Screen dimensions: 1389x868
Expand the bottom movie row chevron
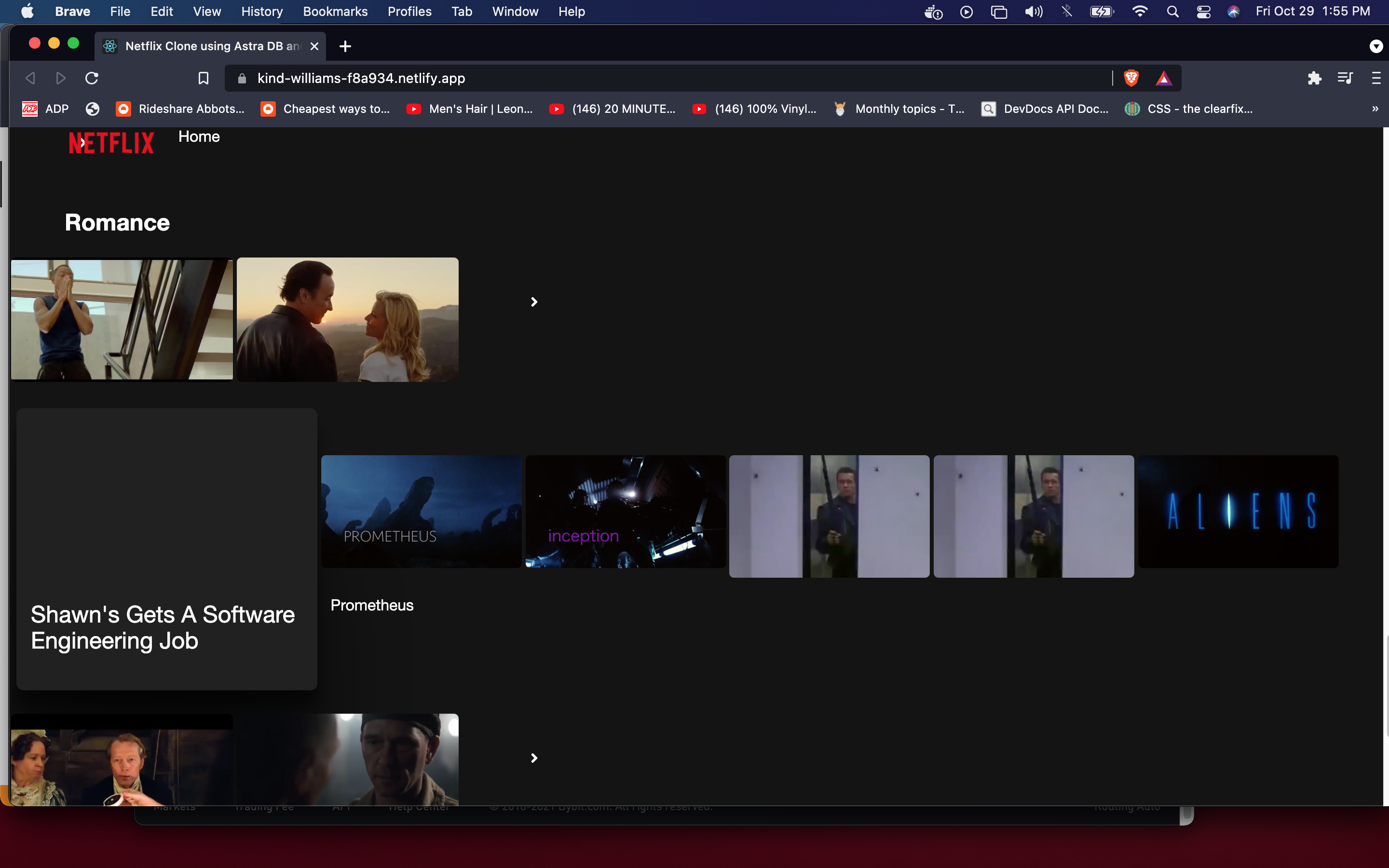[534, 758]
